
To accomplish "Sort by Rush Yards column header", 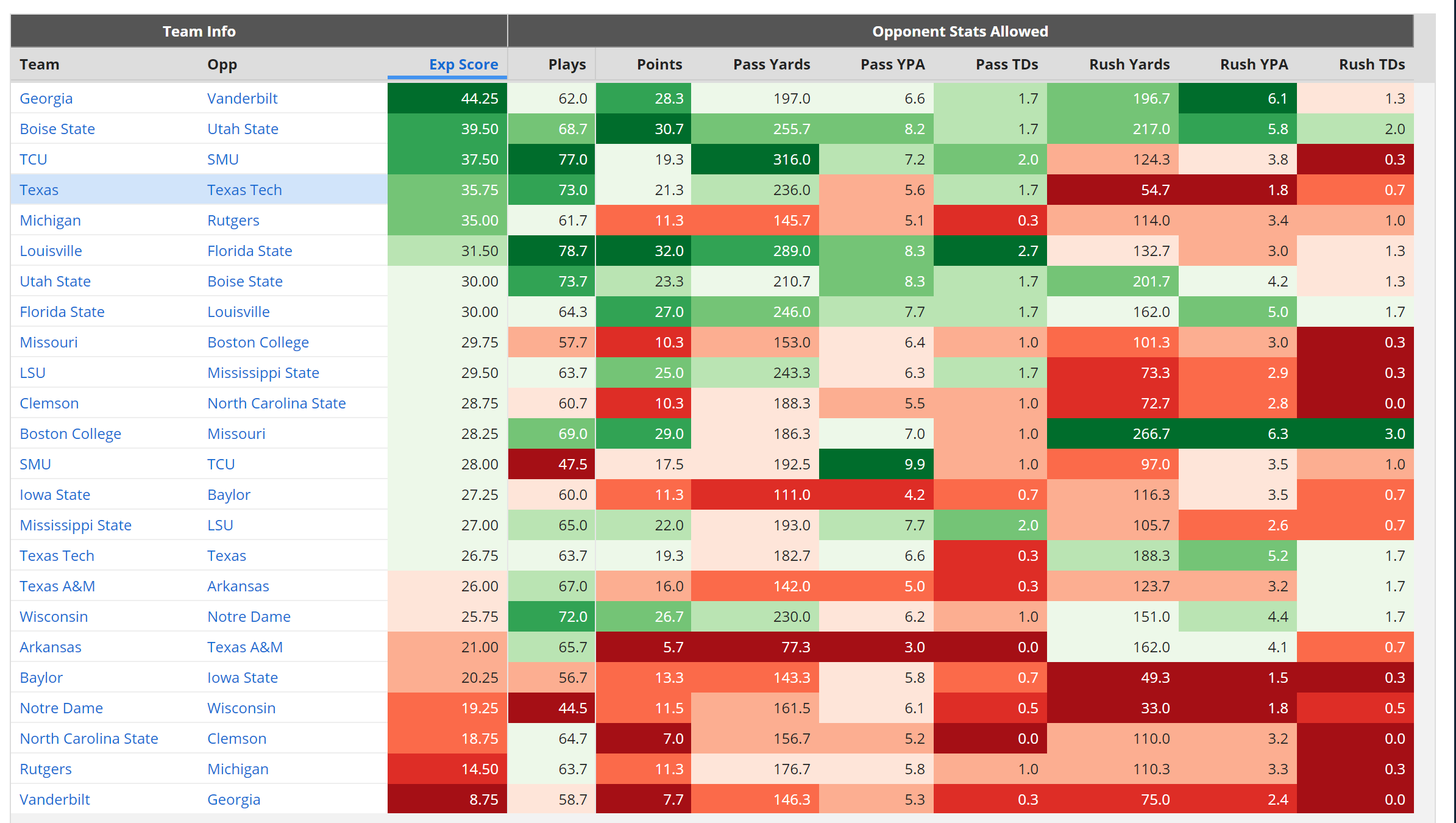I will coord(1129,64).
